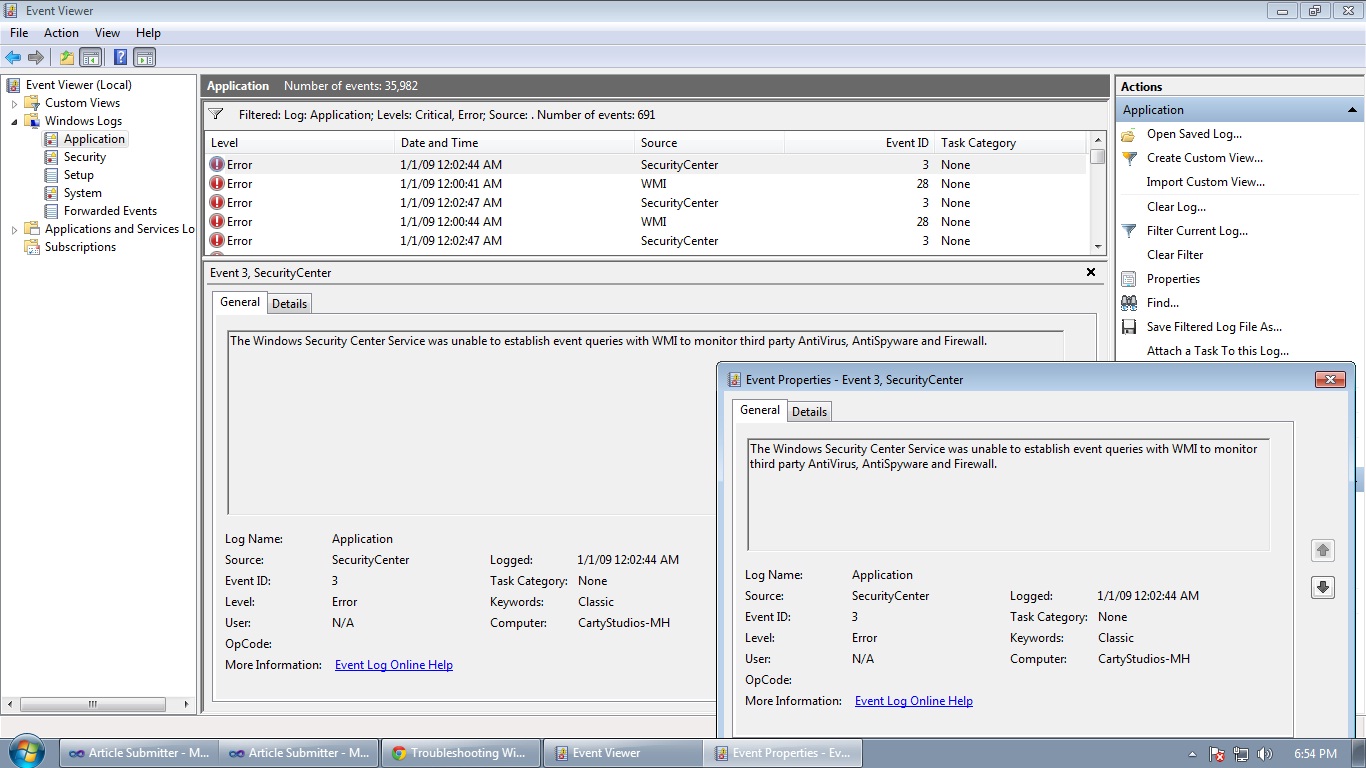Sort events by Date and Time column header

514,143
